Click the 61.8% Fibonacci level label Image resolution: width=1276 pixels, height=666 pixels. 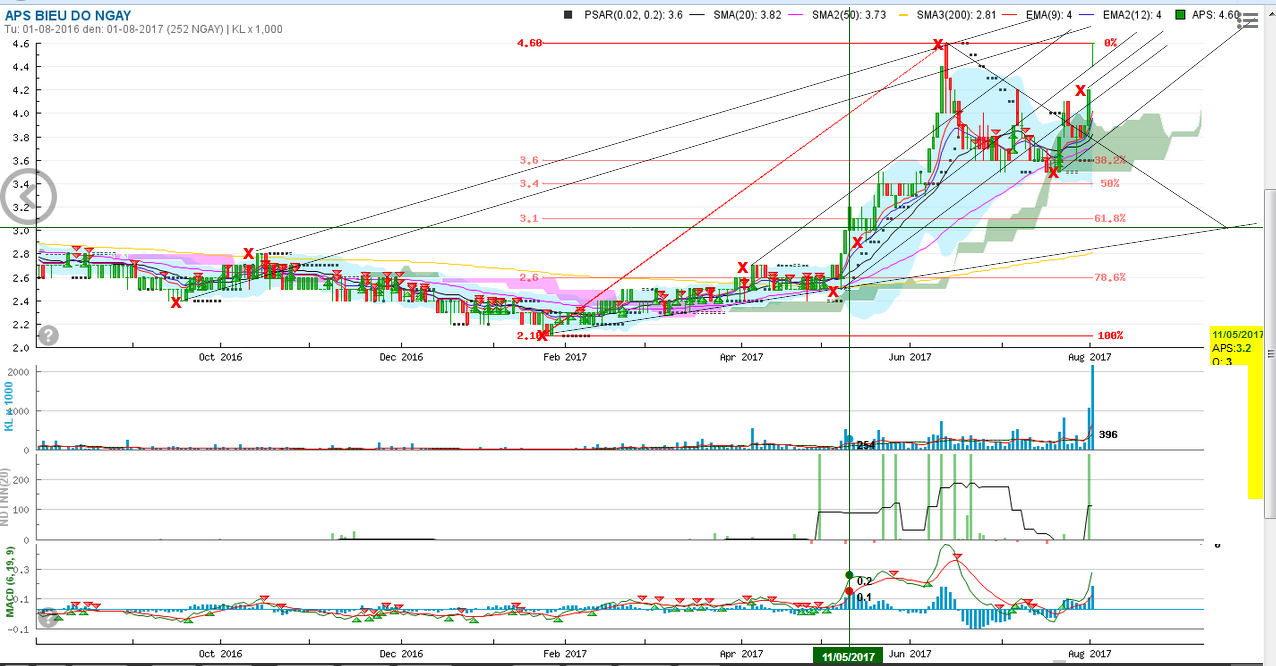pos(1110,218)
